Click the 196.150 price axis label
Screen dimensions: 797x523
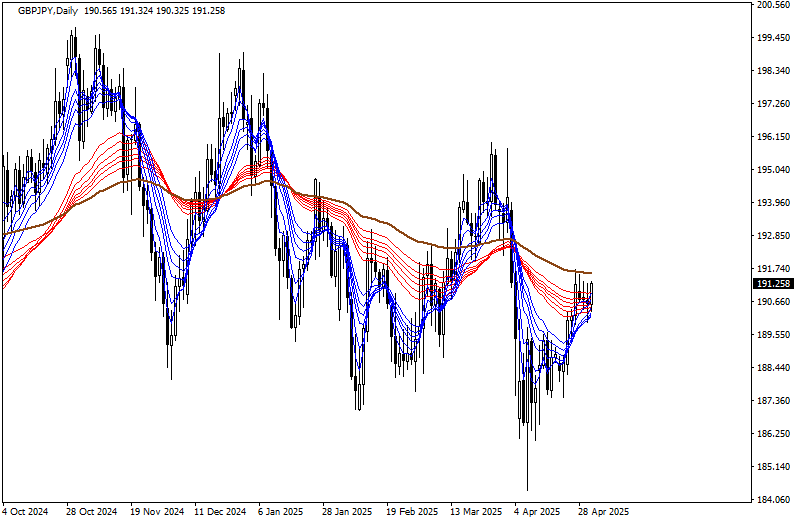[773, 137]
